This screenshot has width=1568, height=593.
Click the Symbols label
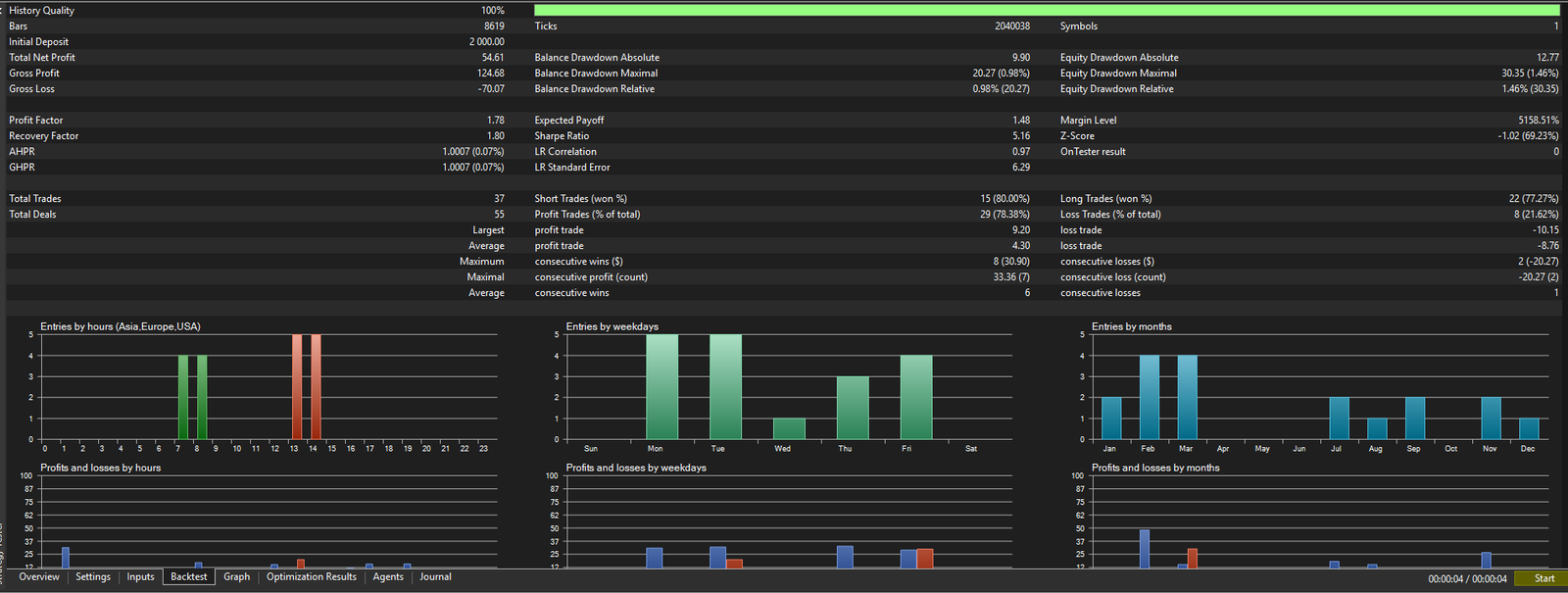coord(1078,26)
